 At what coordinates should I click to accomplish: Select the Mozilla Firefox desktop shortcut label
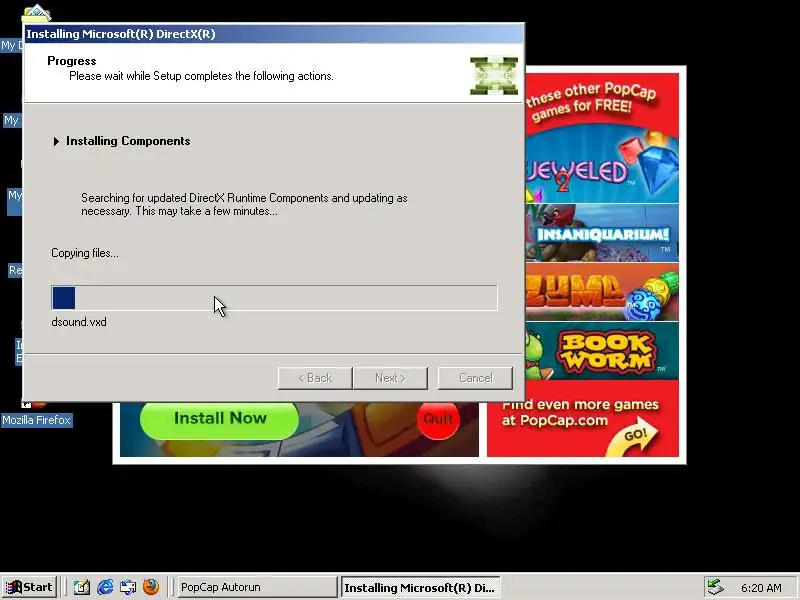(36, 420)
